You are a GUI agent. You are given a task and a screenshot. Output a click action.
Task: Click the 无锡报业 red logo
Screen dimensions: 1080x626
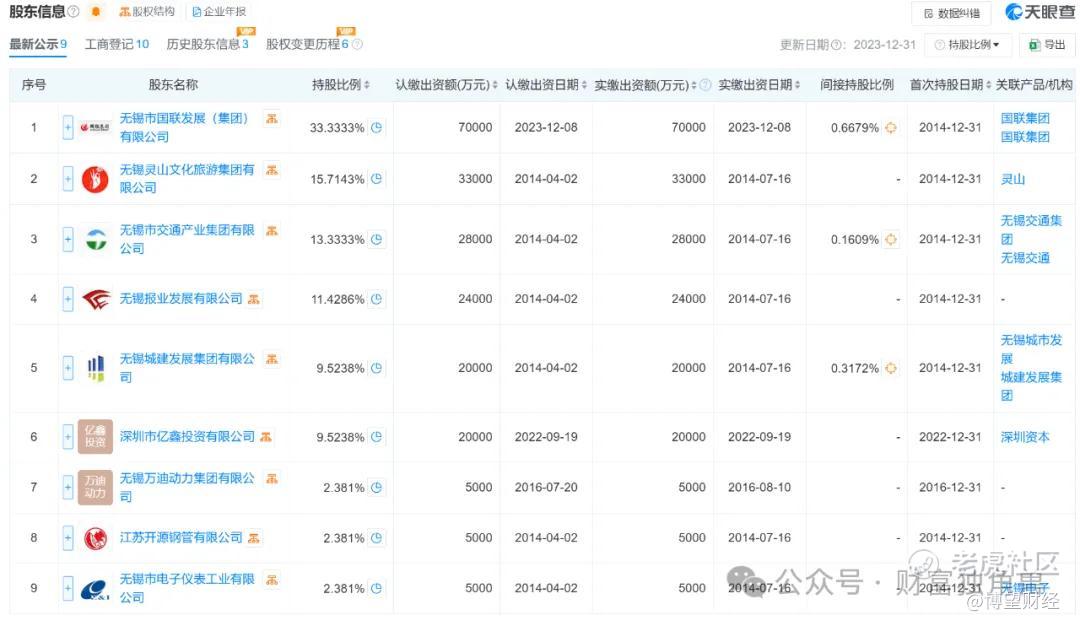pyautogui.click(x=96, y=299)
